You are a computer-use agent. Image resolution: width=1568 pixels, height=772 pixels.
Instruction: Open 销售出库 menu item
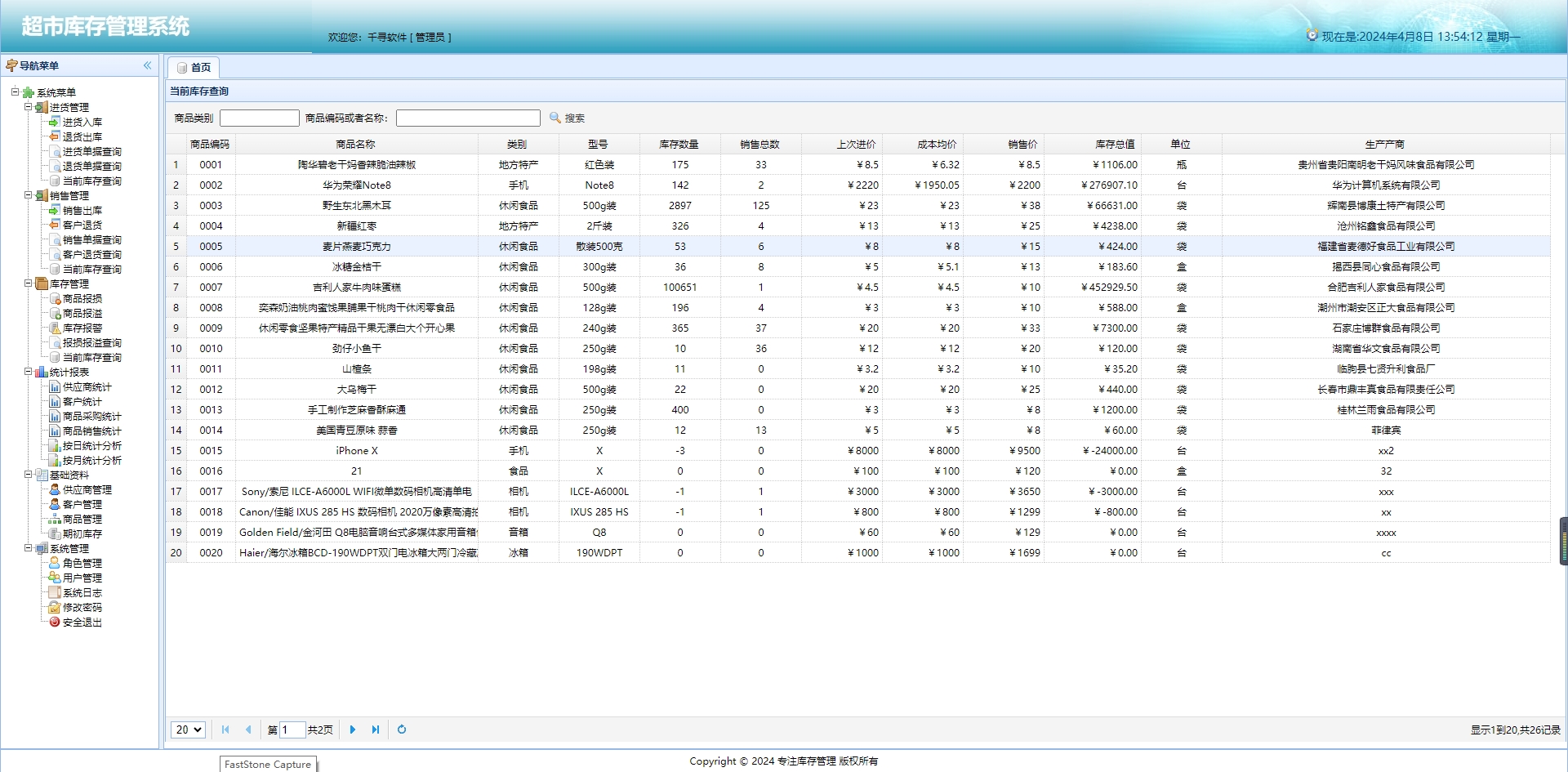click(x=82, y=210)
